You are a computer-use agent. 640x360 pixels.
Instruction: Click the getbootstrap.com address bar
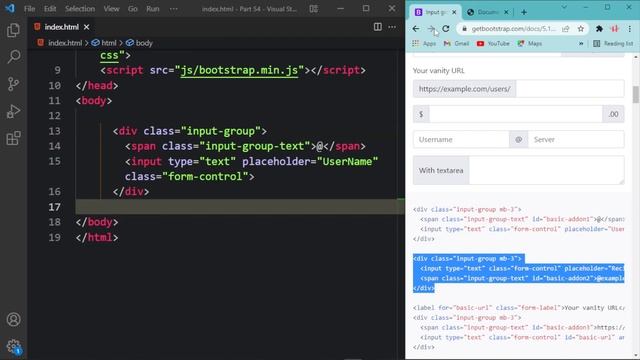tap(514, 29)
